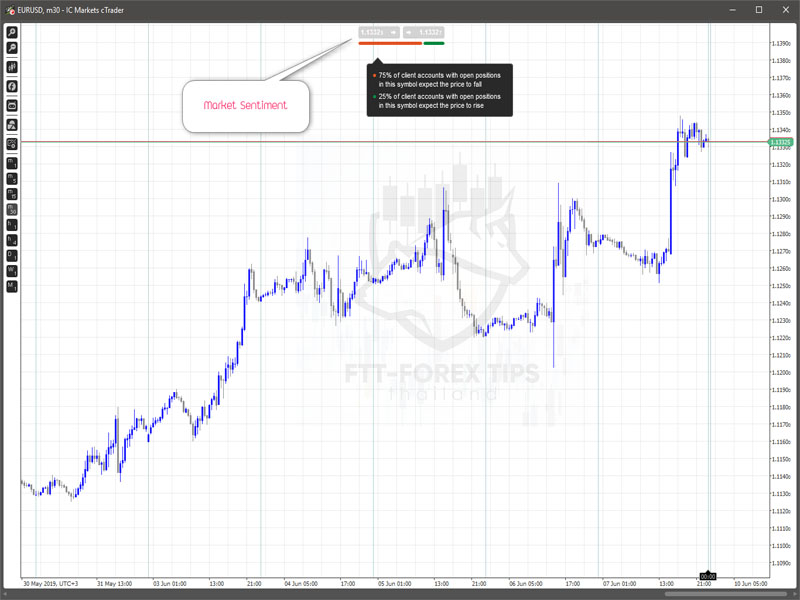Switch to h1 timeframe
Screen dimensions: 800x600
click(x=12, y=224)
